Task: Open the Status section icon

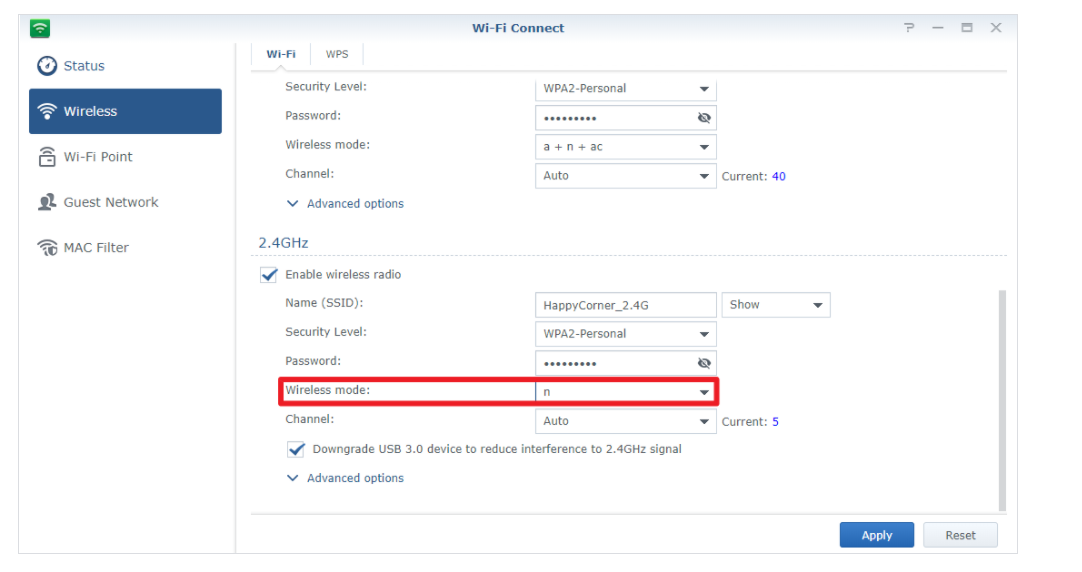Action: coord(47,66)
